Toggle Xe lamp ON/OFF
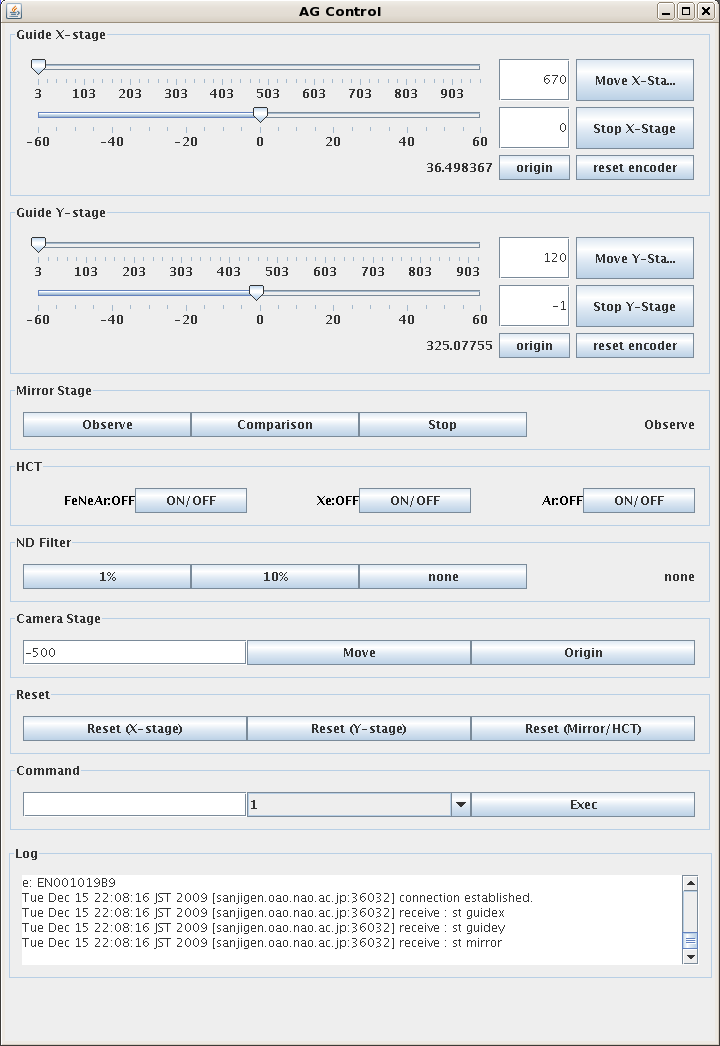 pos(414,500)
